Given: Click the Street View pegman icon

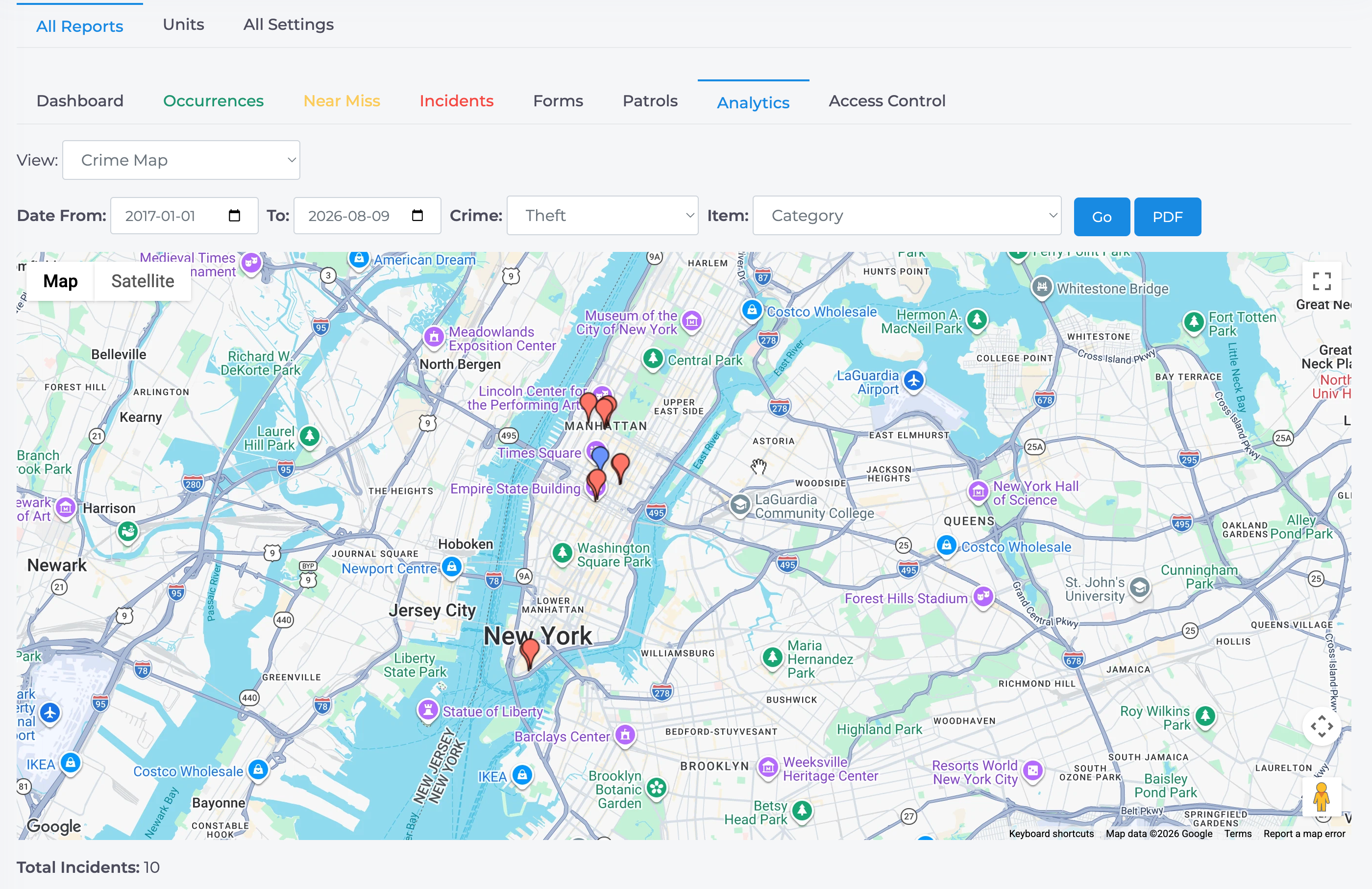Looking at the screenshot, I should 1321,797.
